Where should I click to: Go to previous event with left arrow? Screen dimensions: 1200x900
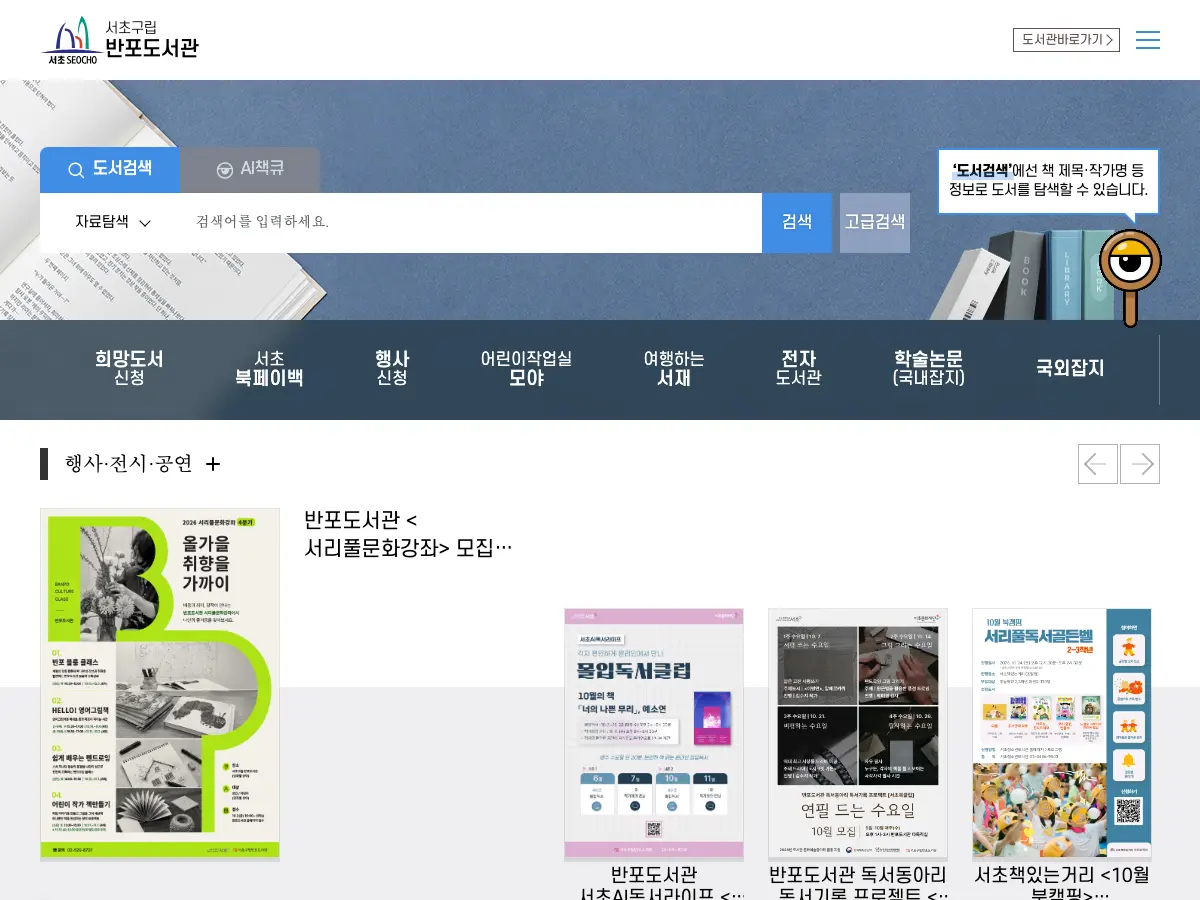click(x=1098, y=464)
